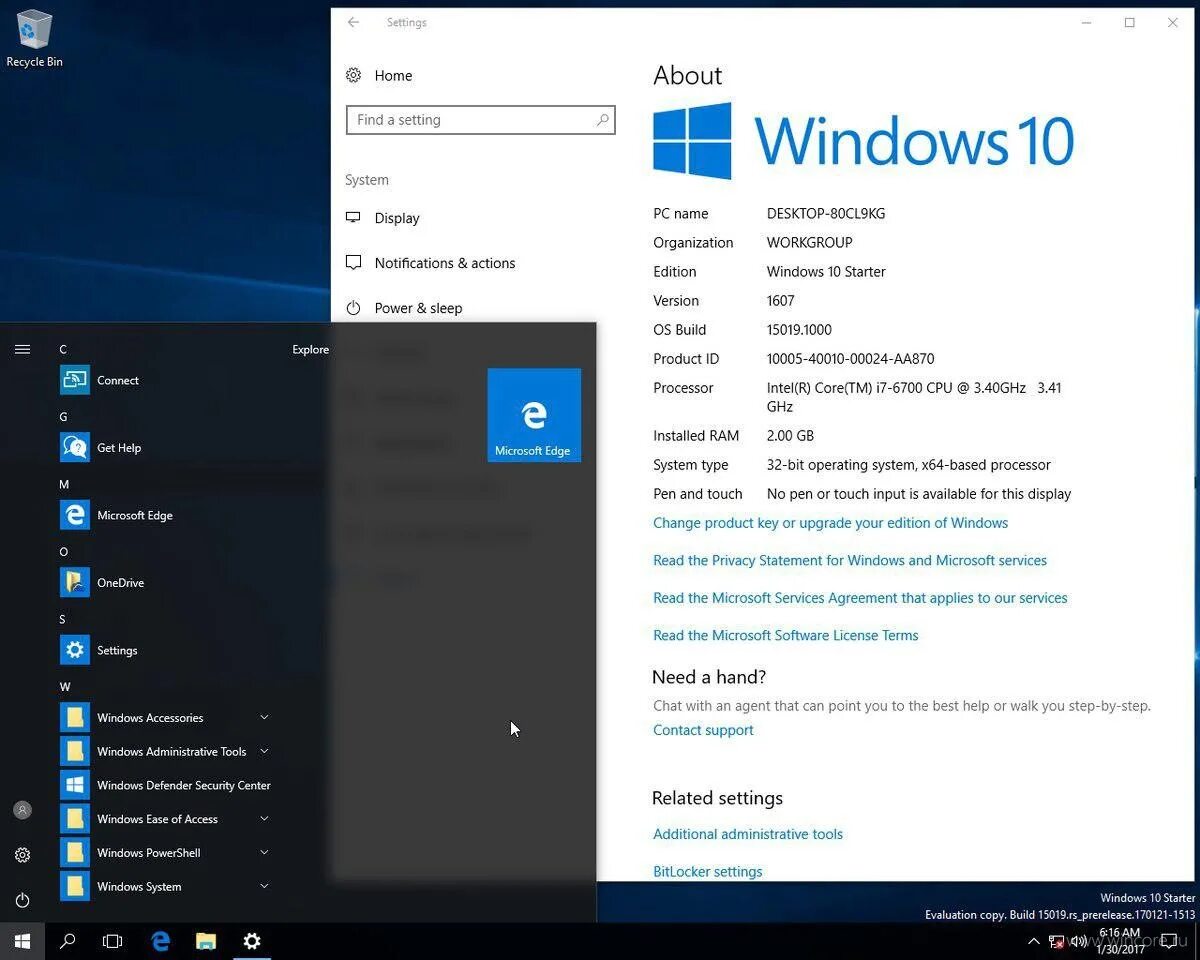1200x960 pixels.
Task: Click the network status tray icon
Action: [x=1057, y=941]
